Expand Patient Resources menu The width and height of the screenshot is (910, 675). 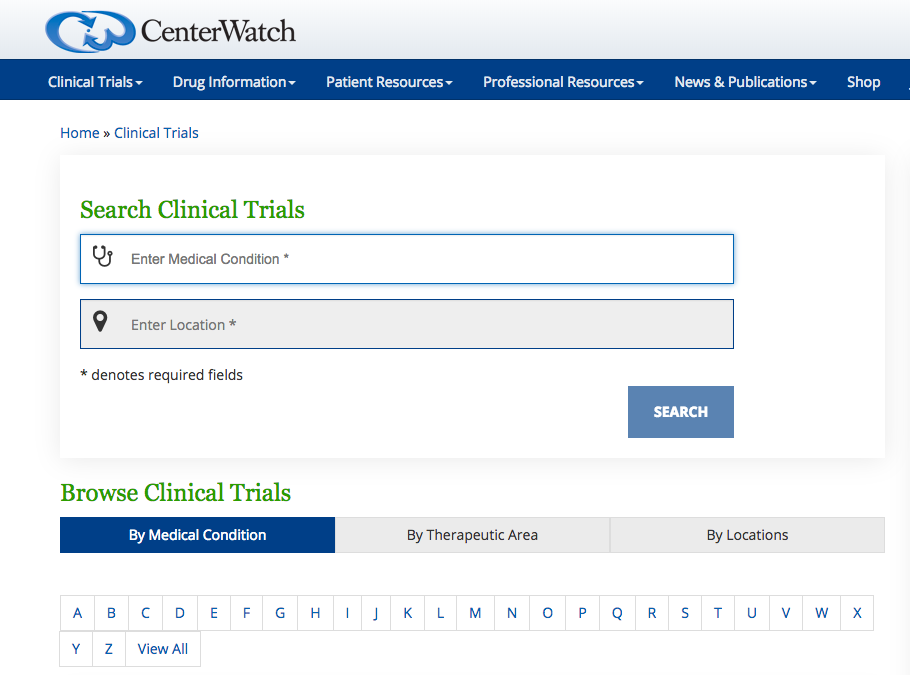(x=389, y=82)
